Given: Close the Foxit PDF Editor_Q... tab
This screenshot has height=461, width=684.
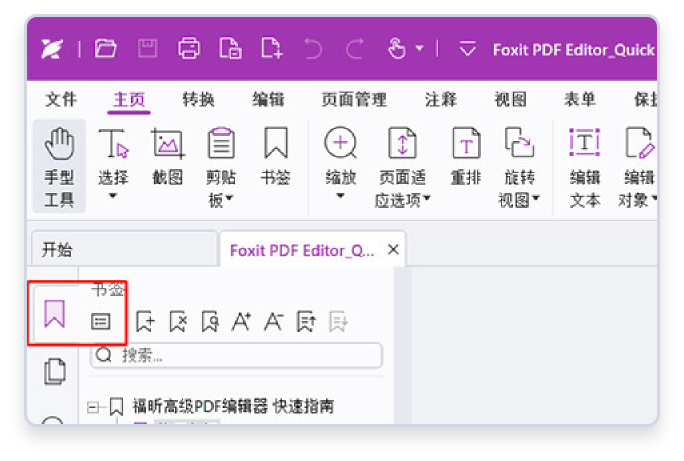Looking at the screenshot, I should (393, 249).
